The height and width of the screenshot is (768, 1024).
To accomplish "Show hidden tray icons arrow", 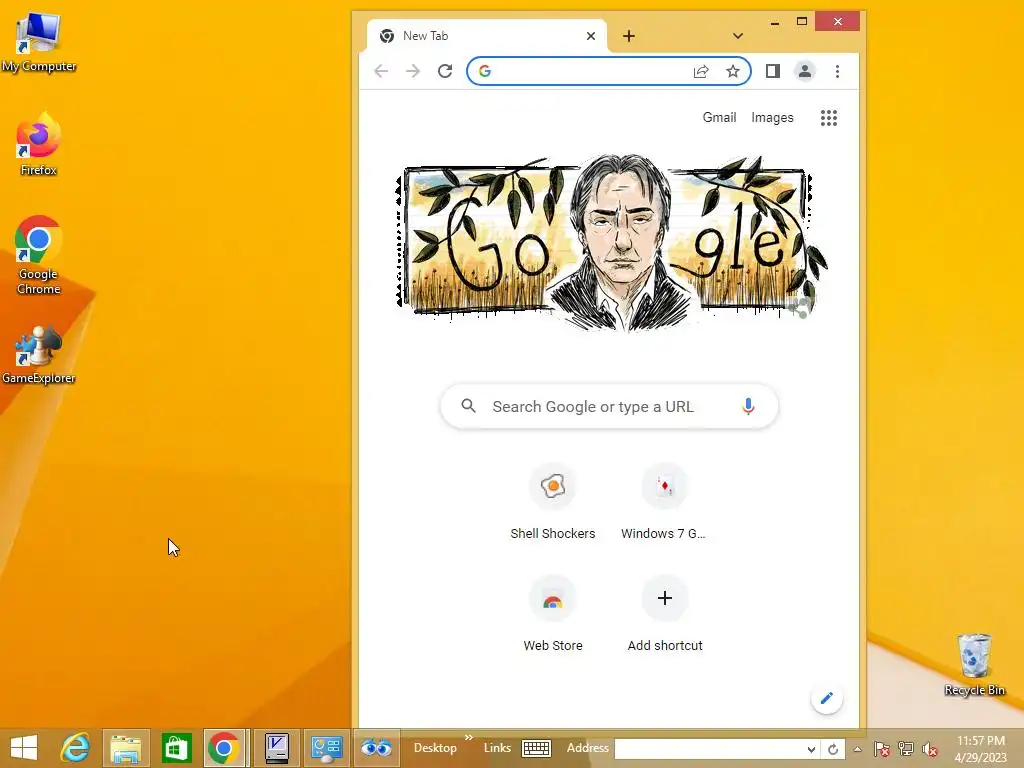I will [x=857, y=749].
